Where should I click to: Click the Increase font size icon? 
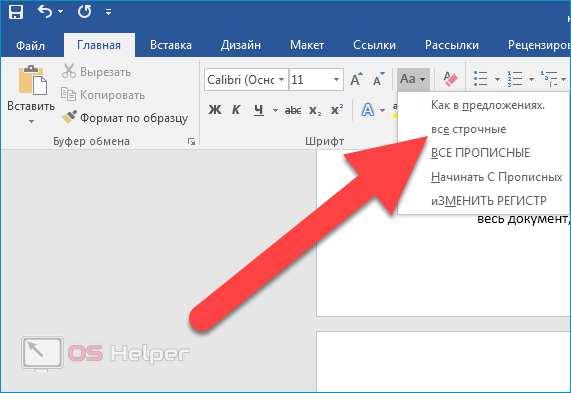click(x=356, y=79)
